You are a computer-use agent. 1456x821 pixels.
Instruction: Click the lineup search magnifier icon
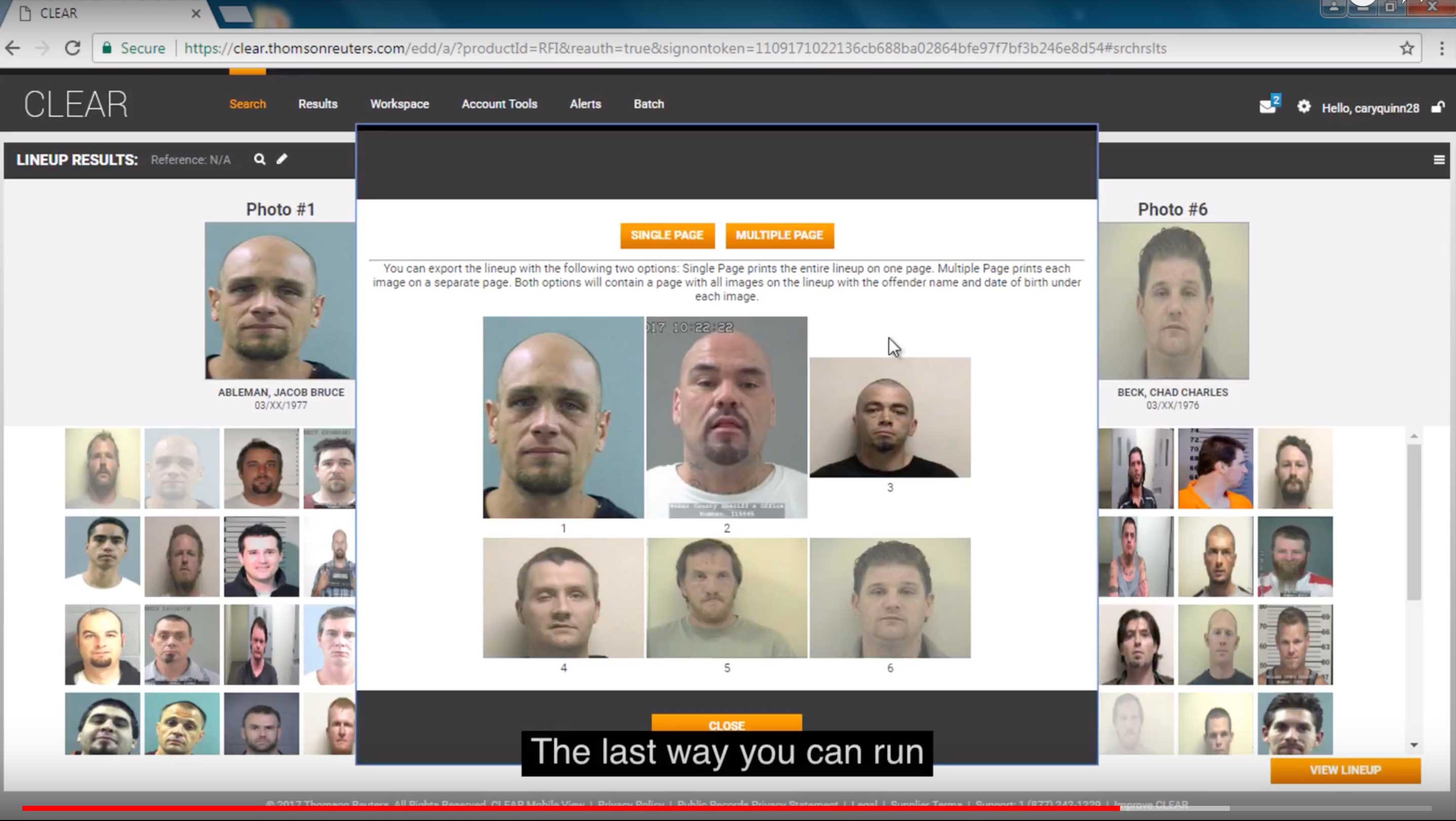pyautogui.click(x=259, y=159)
